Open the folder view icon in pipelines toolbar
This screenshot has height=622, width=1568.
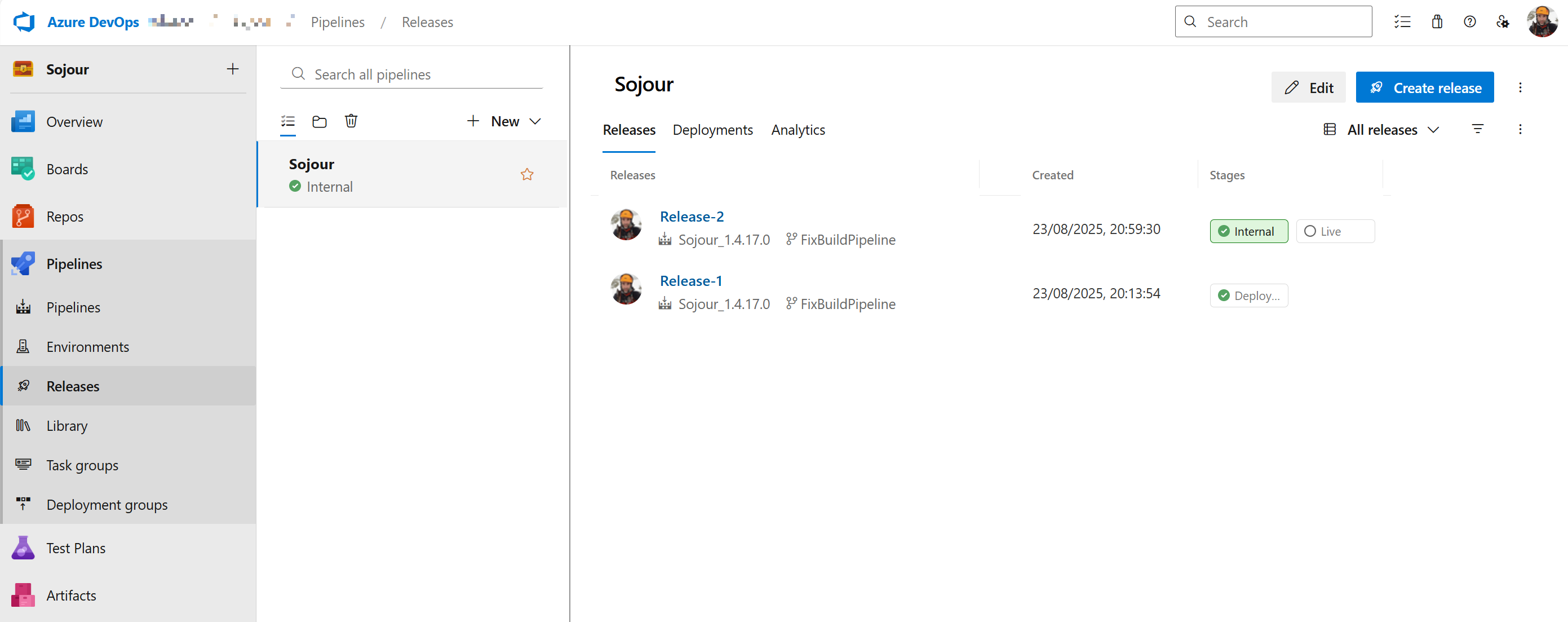[319, 121]
